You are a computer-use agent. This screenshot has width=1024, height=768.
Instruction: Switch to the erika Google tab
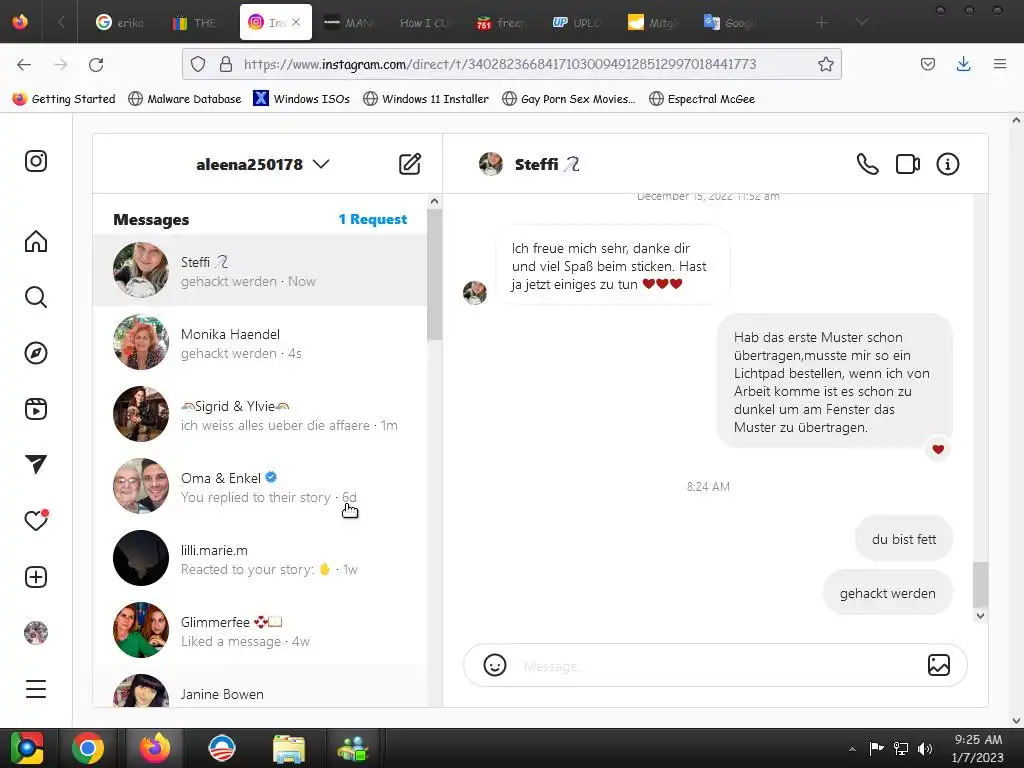(x=121, y=22)
